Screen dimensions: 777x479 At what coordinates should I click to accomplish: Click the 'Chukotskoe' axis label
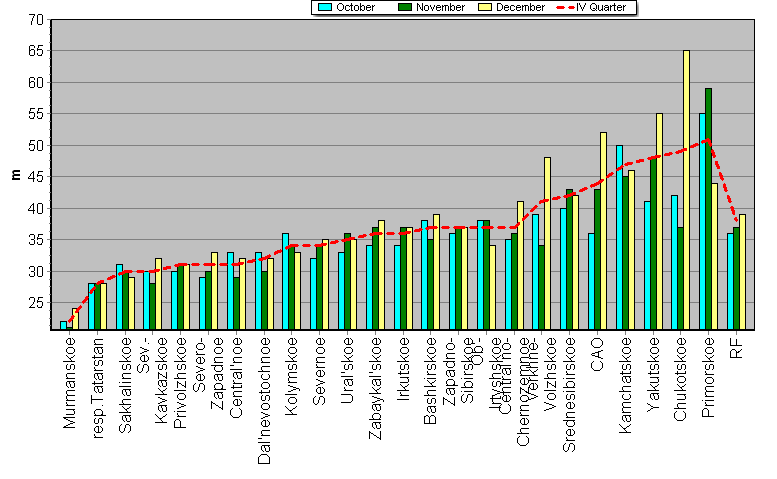tap(680, 379)
